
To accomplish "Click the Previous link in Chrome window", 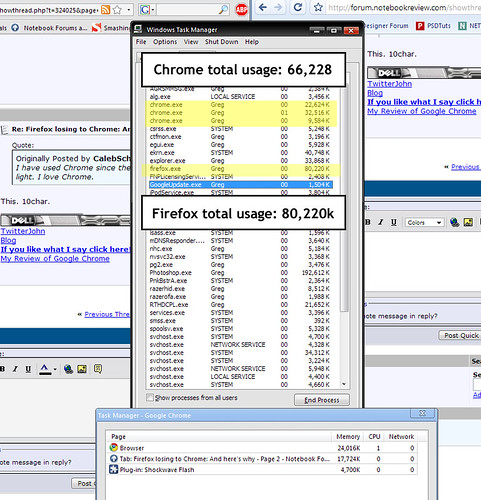I will 466,167.
